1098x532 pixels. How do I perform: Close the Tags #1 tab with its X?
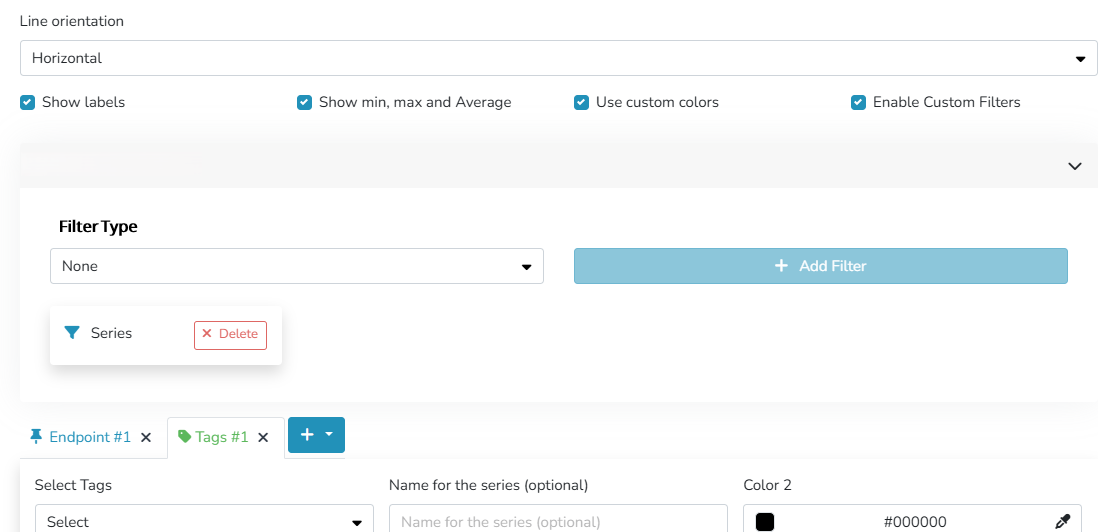pos(263,437)
